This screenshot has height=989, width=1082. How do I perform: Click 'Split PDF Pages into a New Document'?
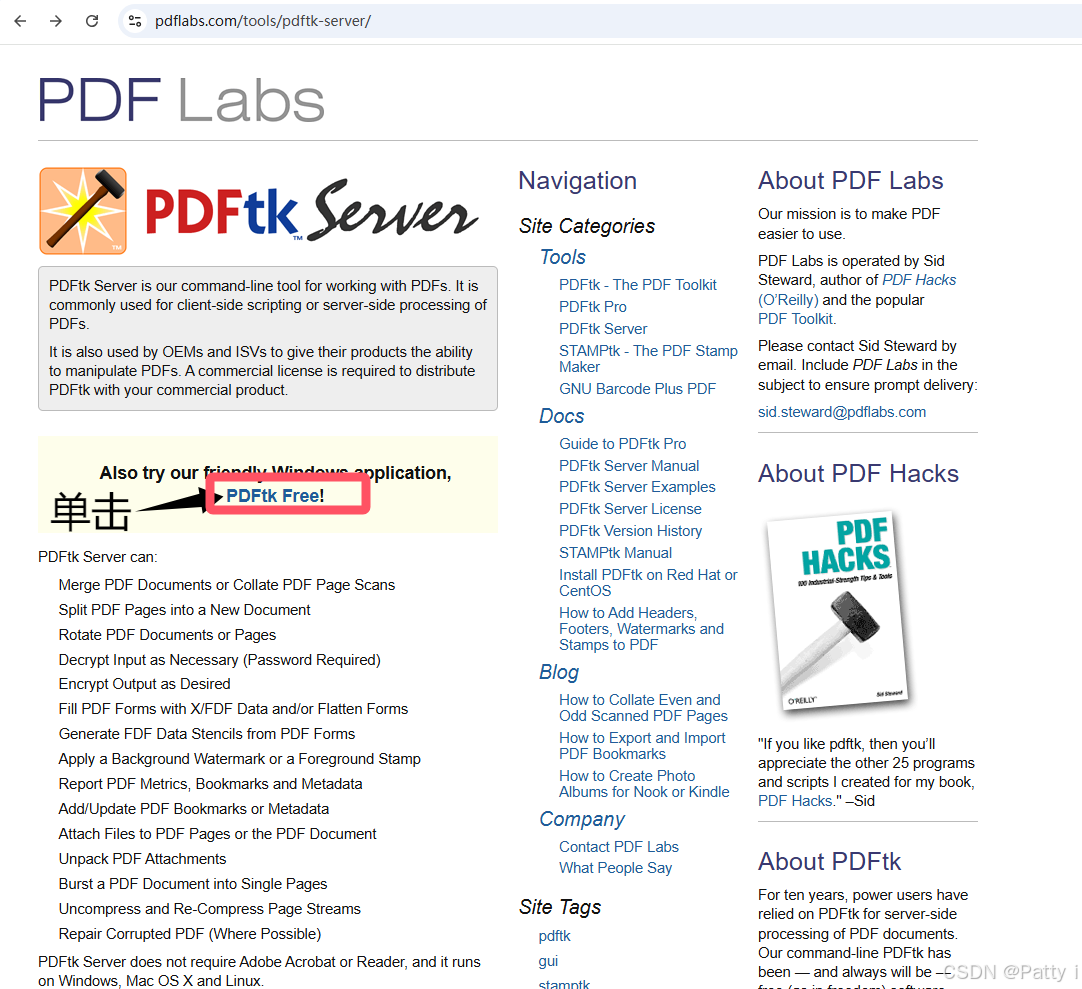click(184, 610)
